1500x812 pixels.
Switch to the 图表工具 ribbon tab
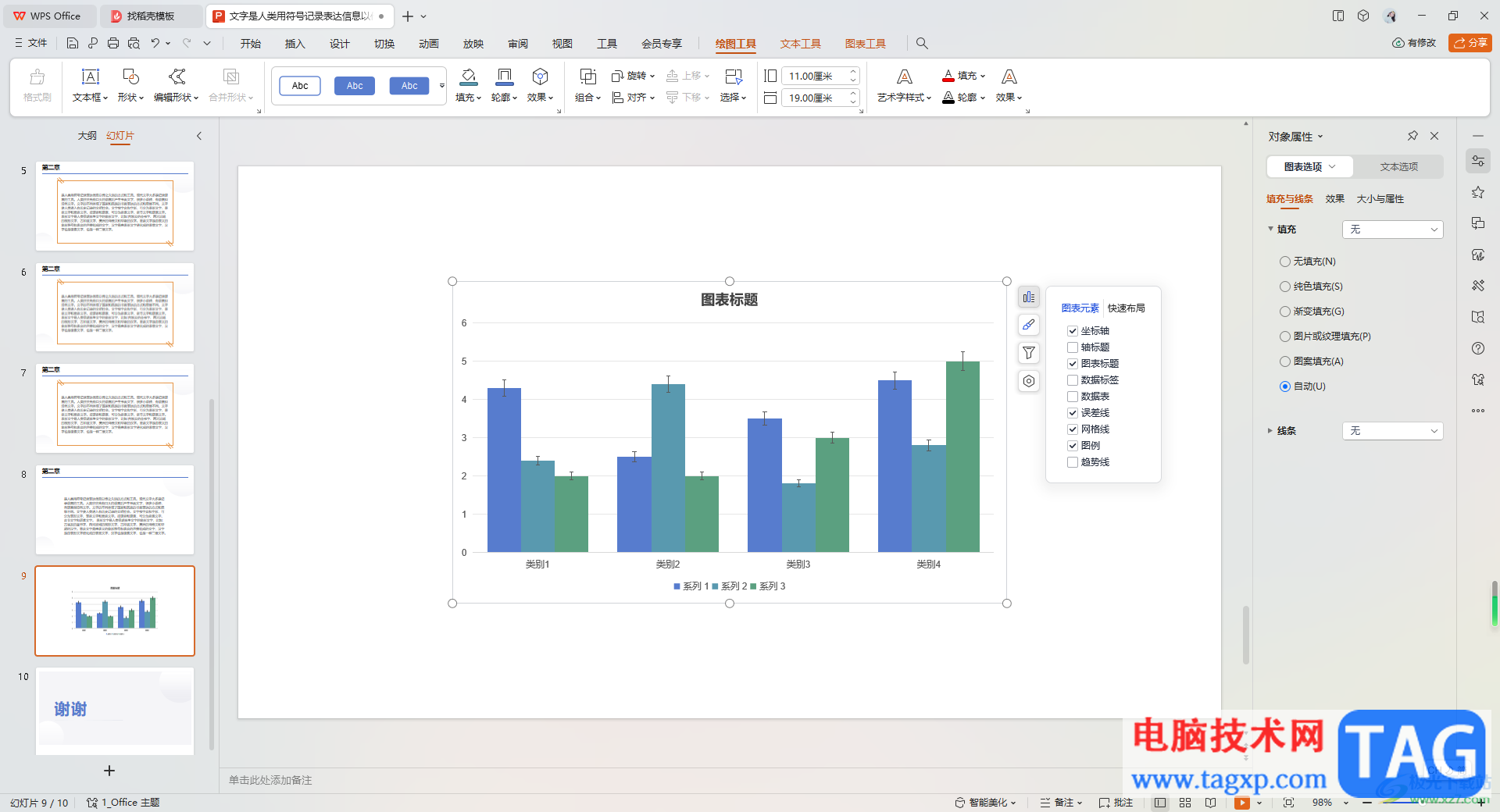[865, 44]
